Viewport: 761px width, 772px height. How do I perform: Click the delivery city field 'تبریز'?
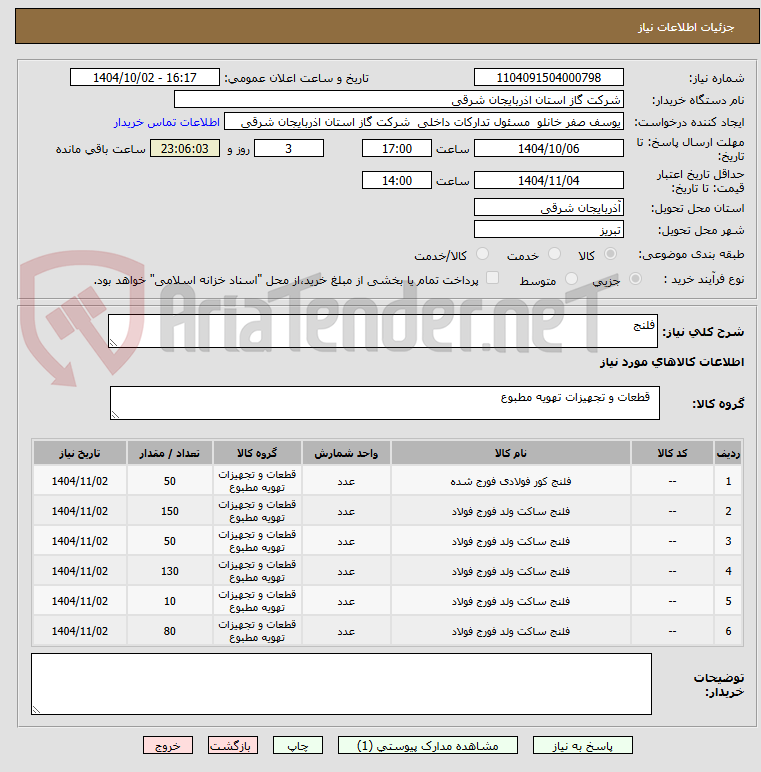(x=548, y=230)
